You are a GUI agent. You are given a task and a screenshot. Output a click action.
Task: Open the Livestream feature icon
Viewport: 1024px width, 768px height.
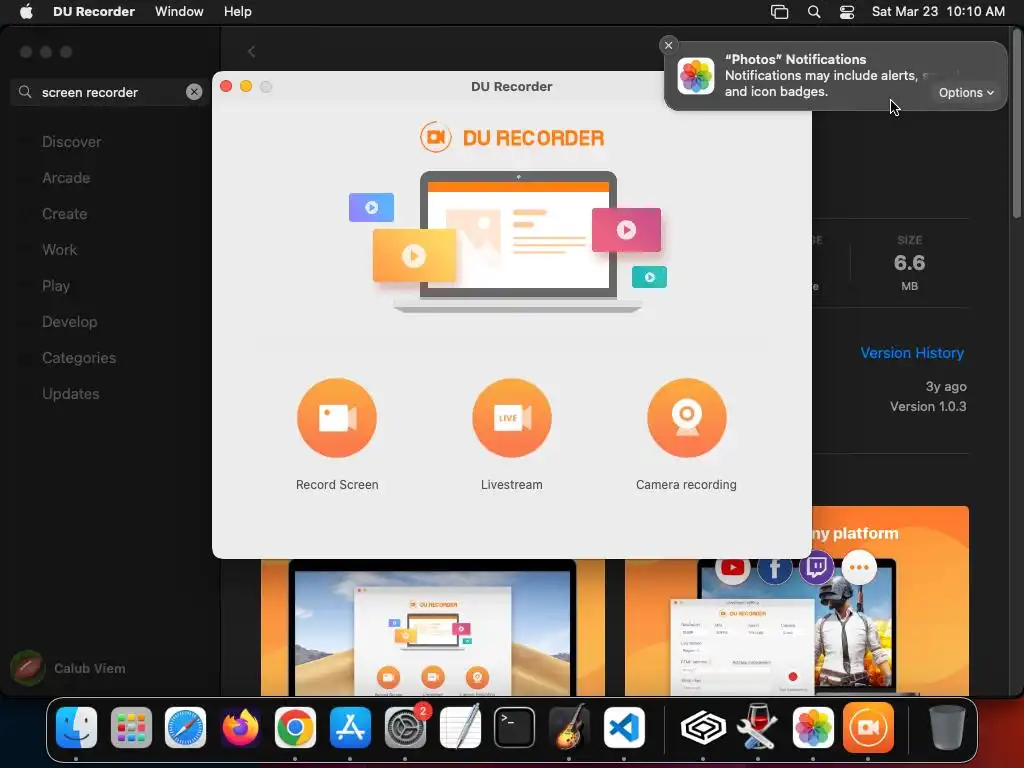(x=512, y=418)
